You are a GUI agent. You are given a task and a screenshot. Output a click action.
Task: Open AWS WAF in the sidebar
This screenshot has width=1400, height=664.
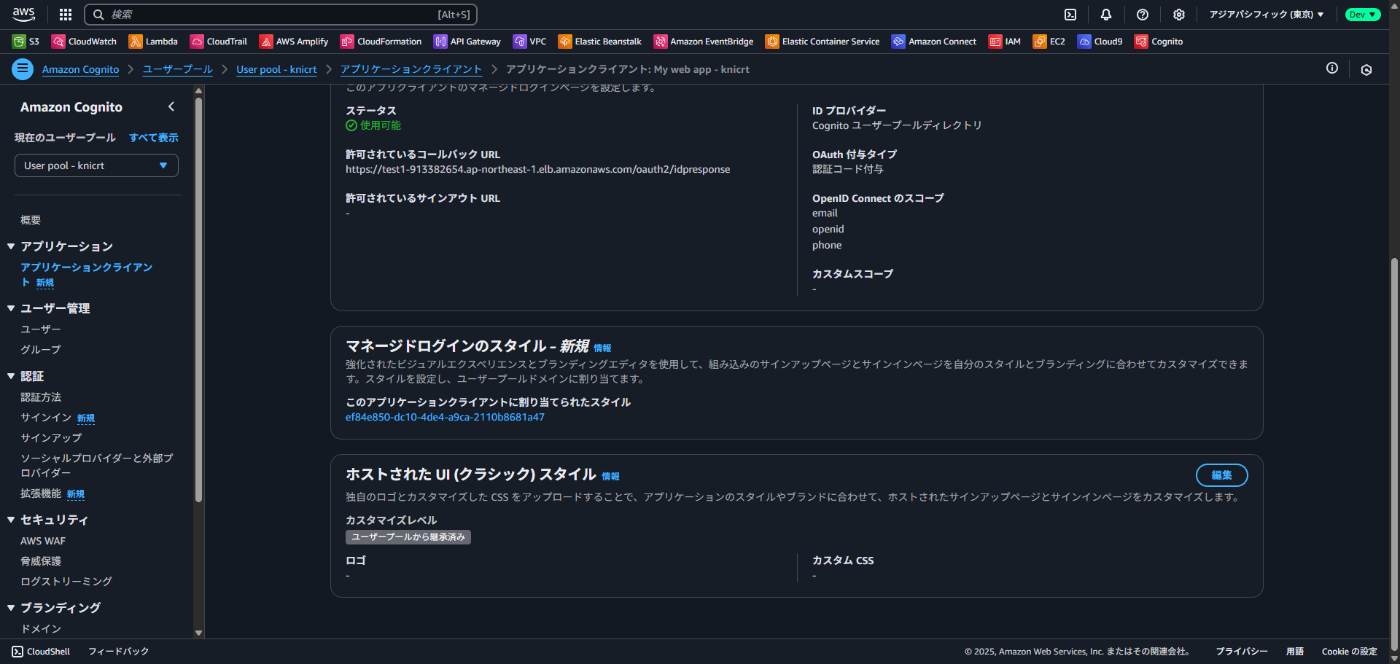click(43, 541)
